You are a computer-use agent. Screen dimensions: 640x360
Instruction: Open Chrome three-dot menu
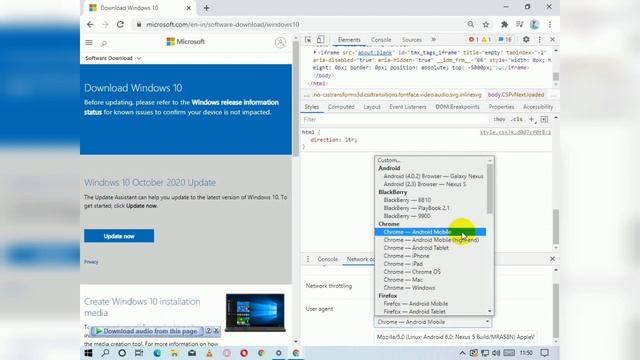pos(550,24)
